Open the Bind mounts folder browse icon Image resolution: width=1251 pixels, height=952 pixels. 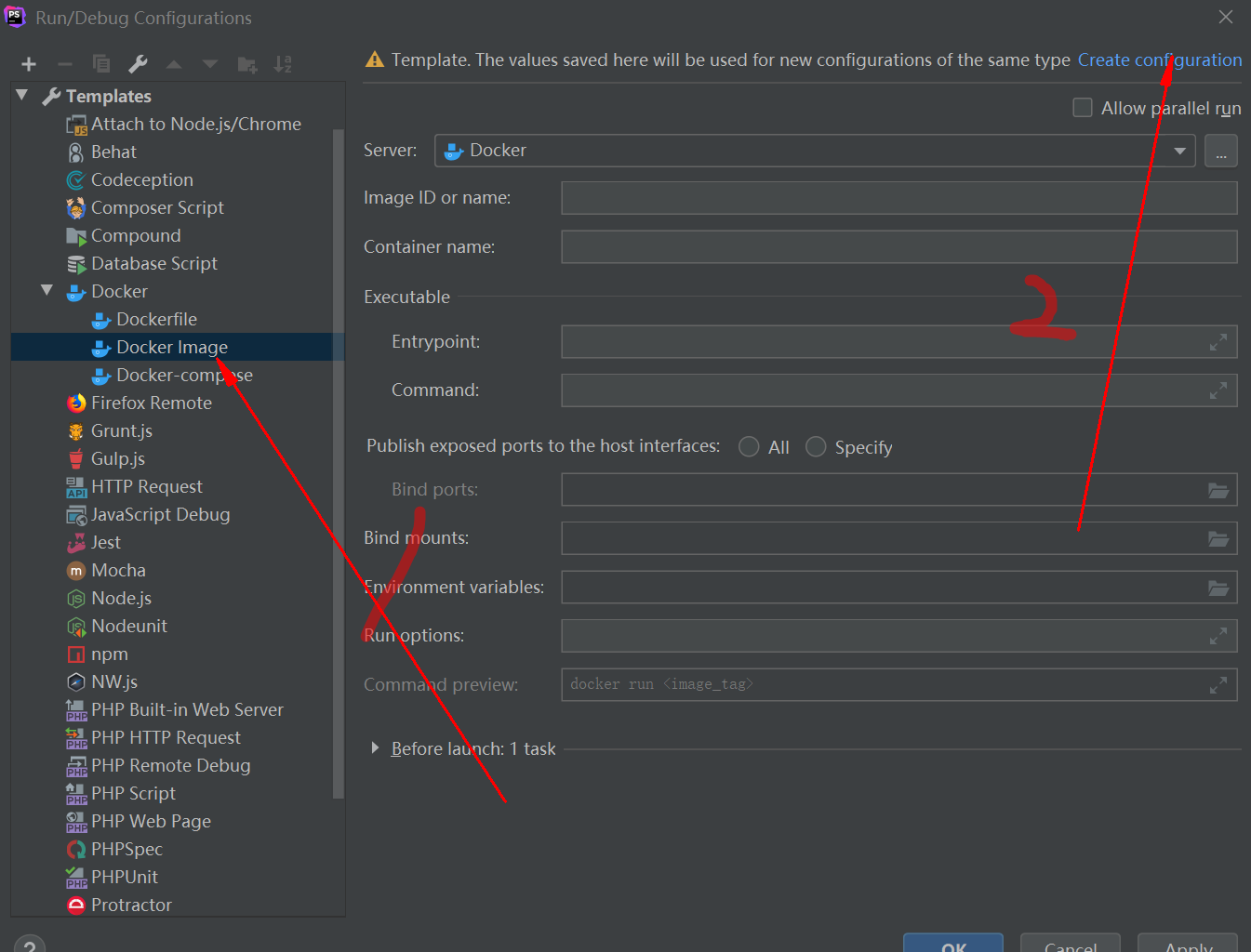pos(1218,538)
